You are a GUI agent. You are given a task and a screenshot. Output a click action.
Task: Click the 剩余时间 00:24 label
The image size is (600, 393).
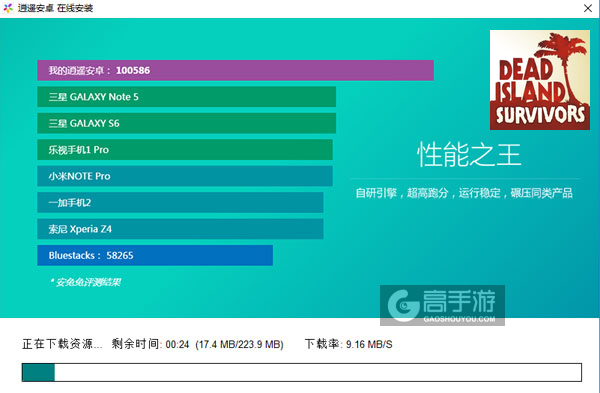[x=150, y=344]
